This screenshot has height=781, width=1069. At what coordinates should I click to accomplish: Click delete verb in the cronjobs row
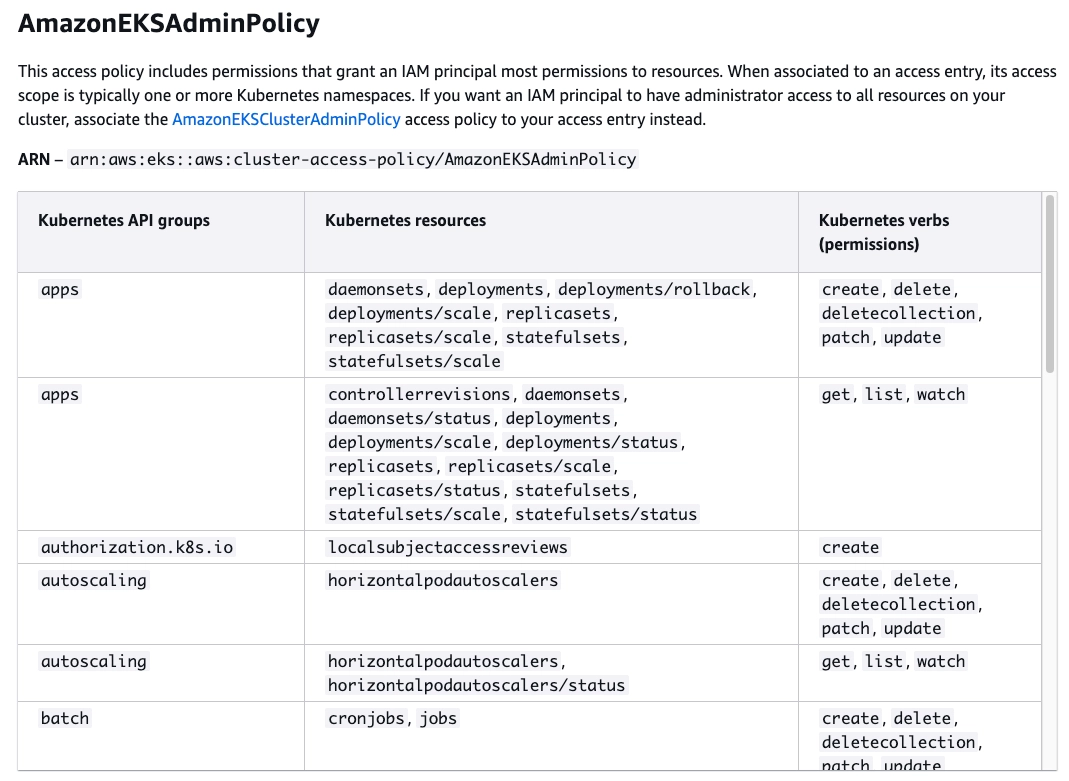pos(922,718)
